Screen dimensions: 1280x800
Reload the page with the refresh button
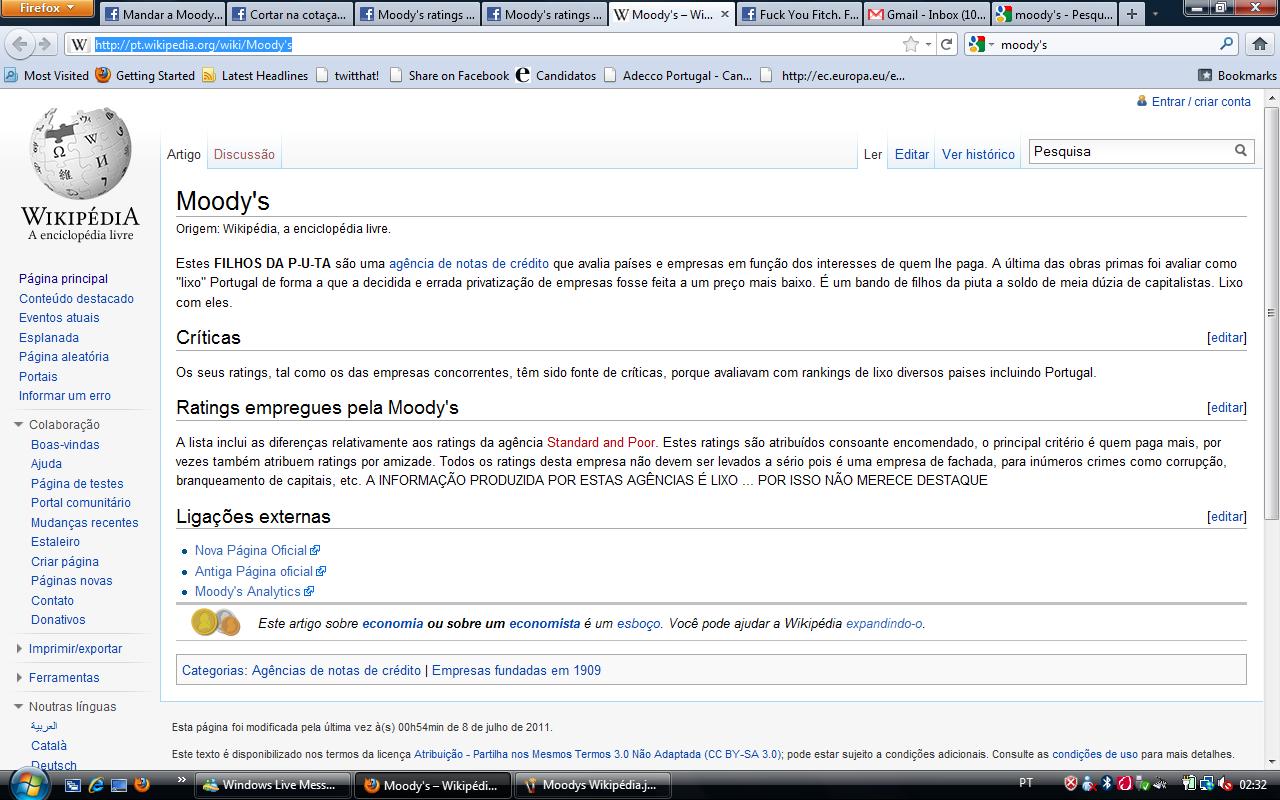click(946, 44)
